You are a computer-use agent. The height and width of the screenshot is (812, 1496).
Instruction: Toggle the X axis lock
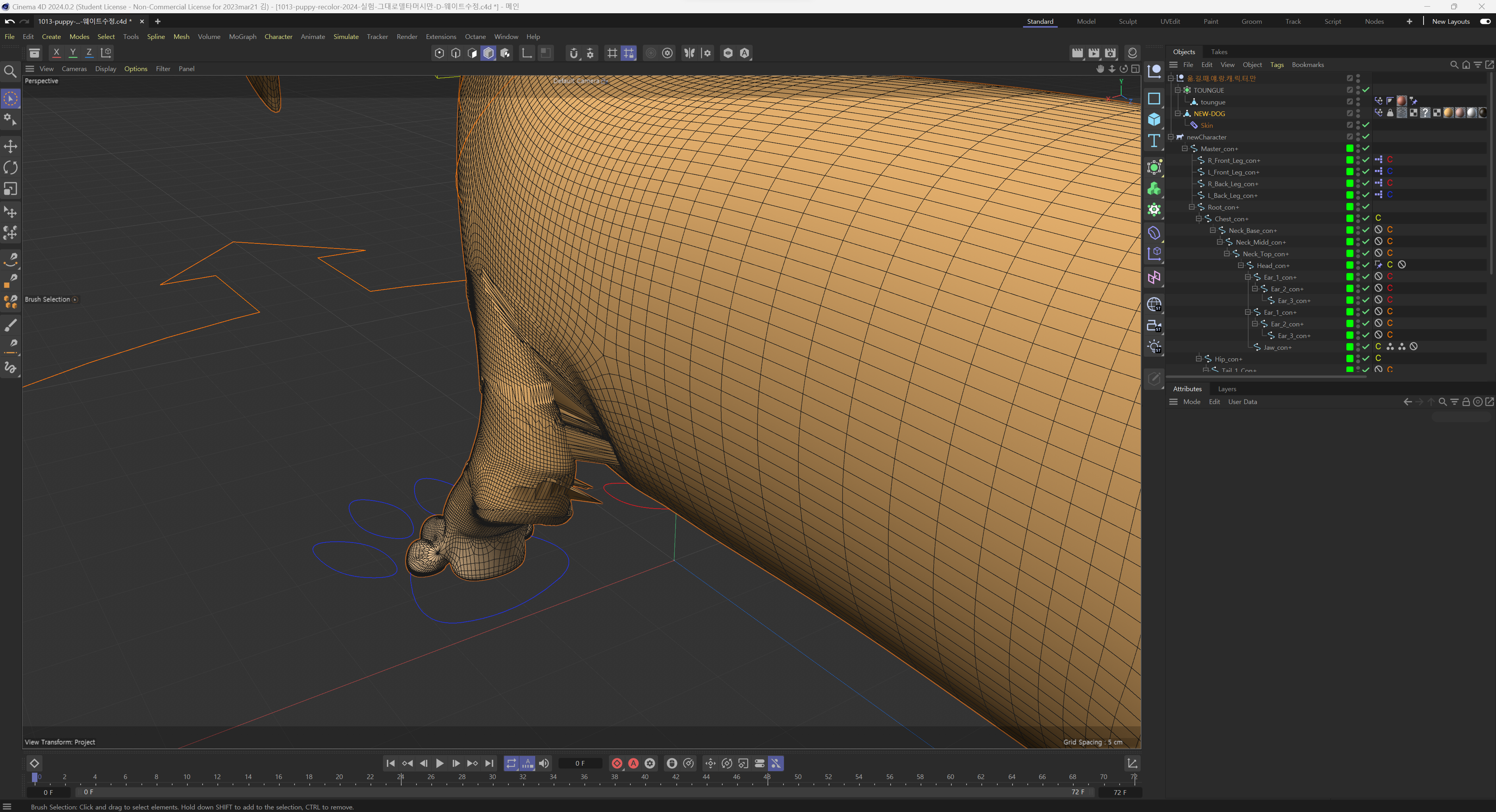56,53
